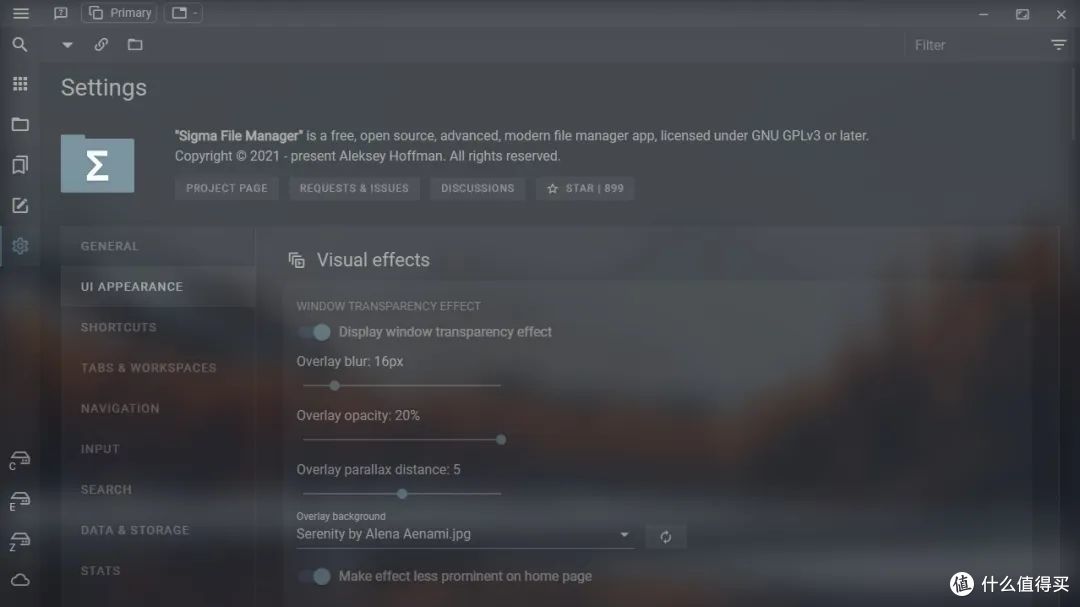Open drive E in the sidebar
The width and height of the screenshot is (1080, 607).
click(19, 500)
